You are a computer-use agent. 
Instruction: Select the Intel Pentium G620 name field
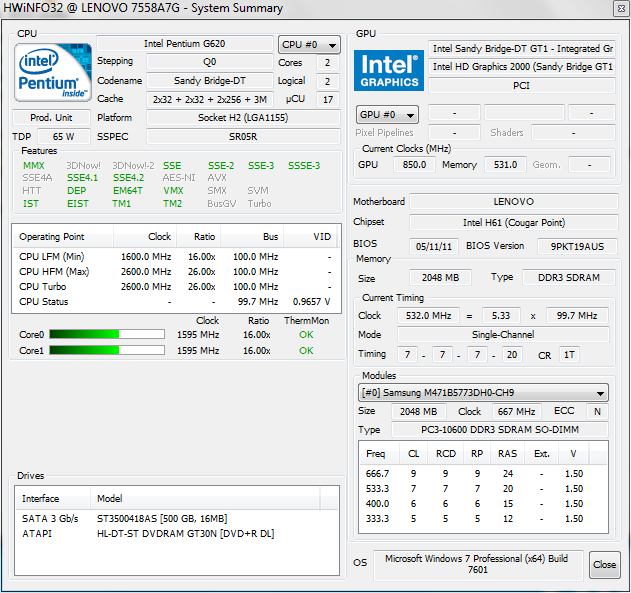(x=184, y=45)
